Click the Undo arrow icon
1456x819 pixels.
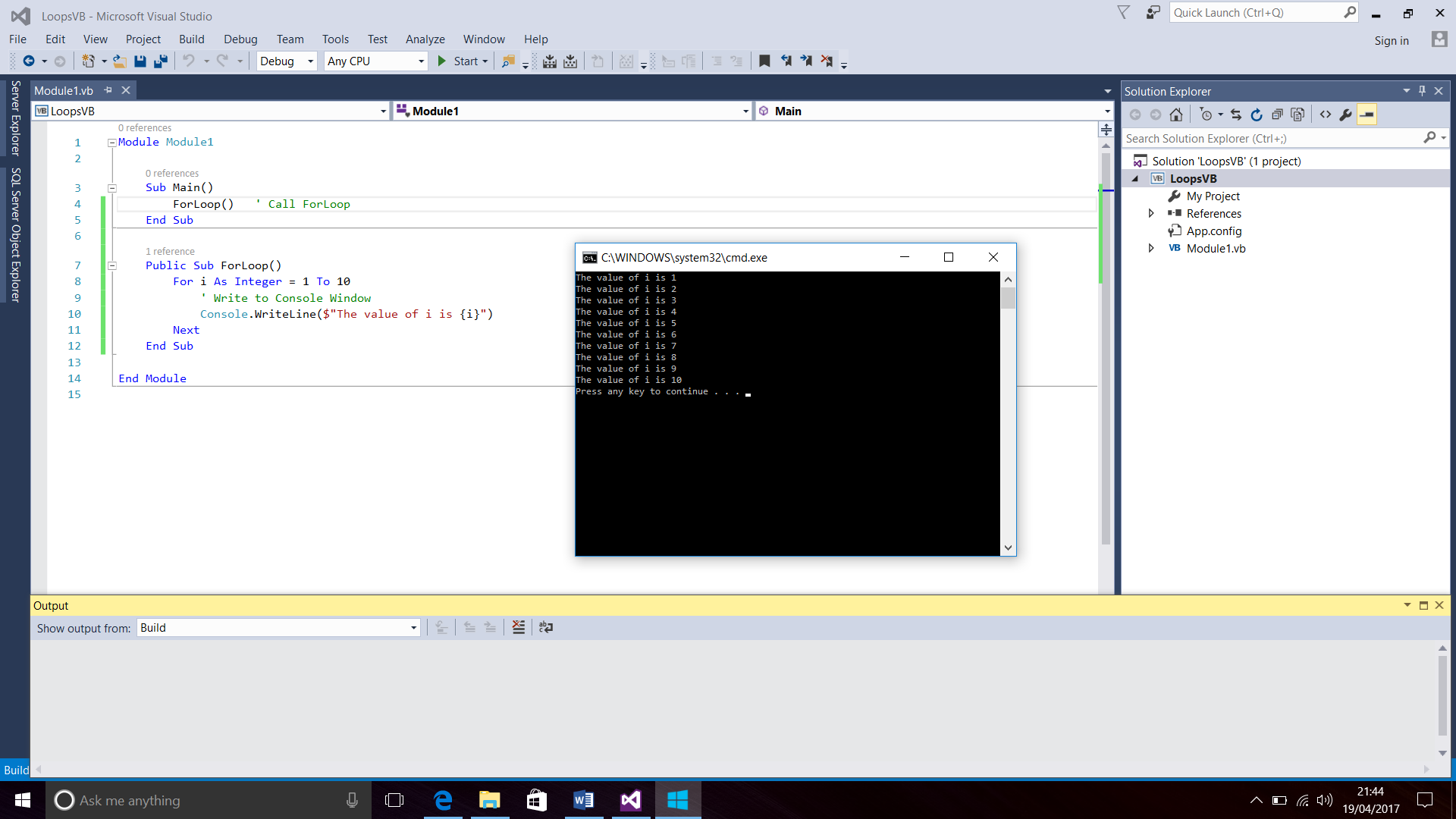pos(189,61)
